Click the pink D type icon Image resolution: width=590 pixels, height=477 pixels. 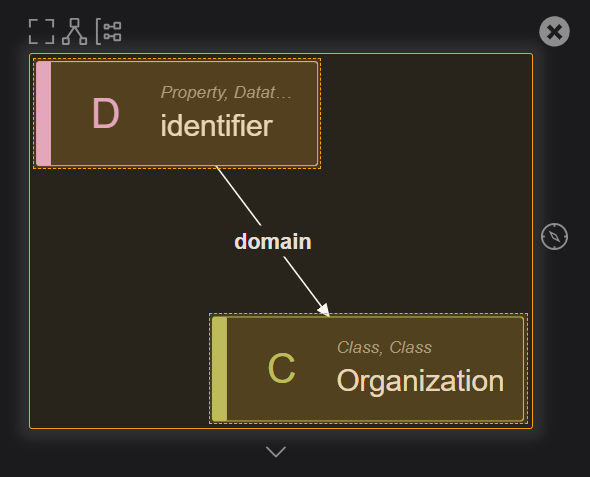(x=106, y=113)
